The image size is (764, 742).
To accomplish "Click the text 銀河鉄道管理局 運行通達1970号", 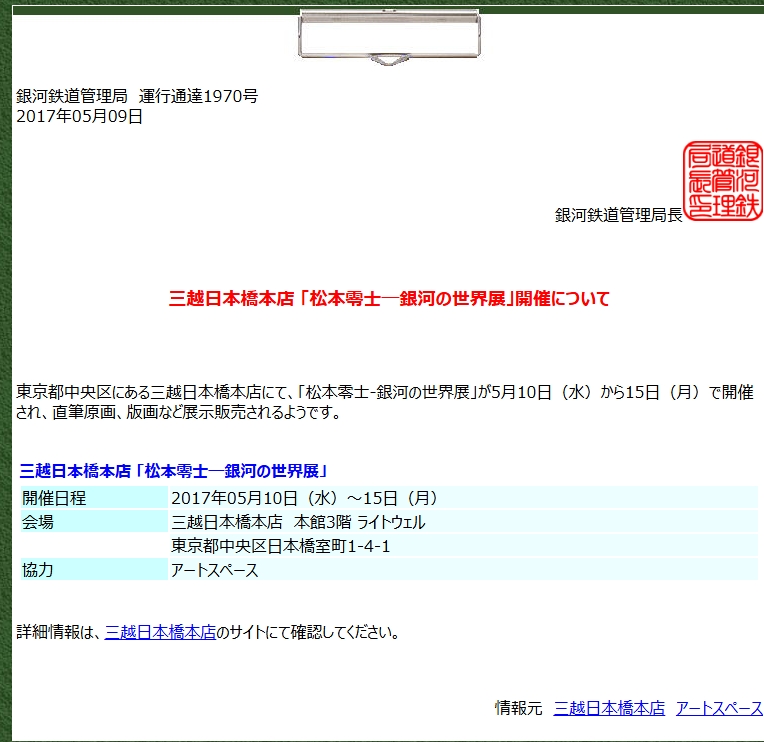I will [x=137, y=96].
